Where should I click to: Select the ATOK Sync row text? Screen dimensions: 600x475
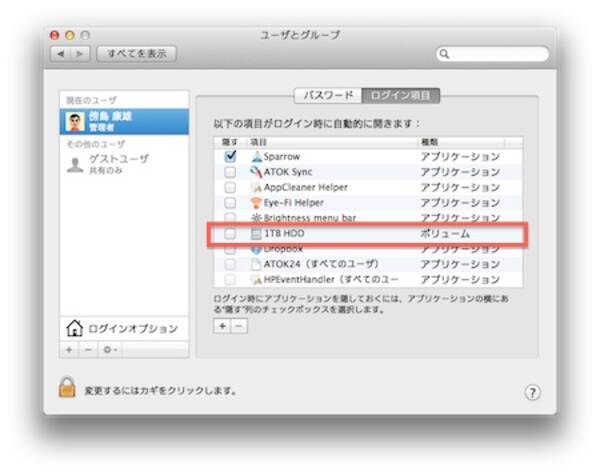pos(288,172)
